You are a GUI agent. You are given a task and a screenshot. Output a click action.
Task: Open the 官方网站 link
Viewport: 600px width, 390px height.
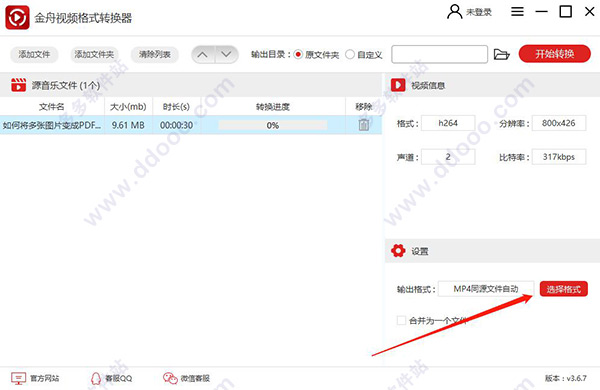pos(35,379)
